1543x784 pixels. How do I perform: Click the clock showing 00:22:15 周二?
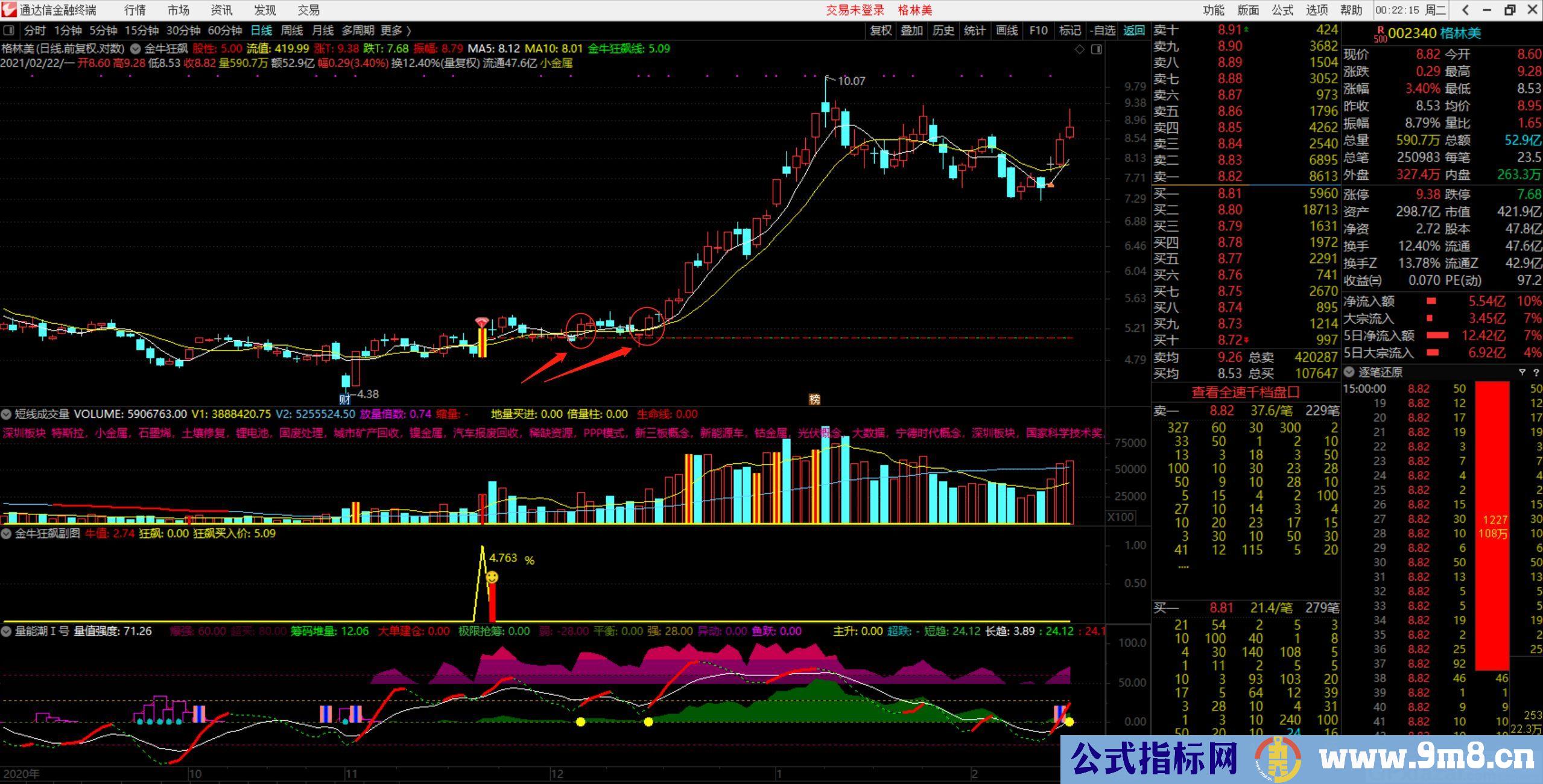(x=1411, y=10)
